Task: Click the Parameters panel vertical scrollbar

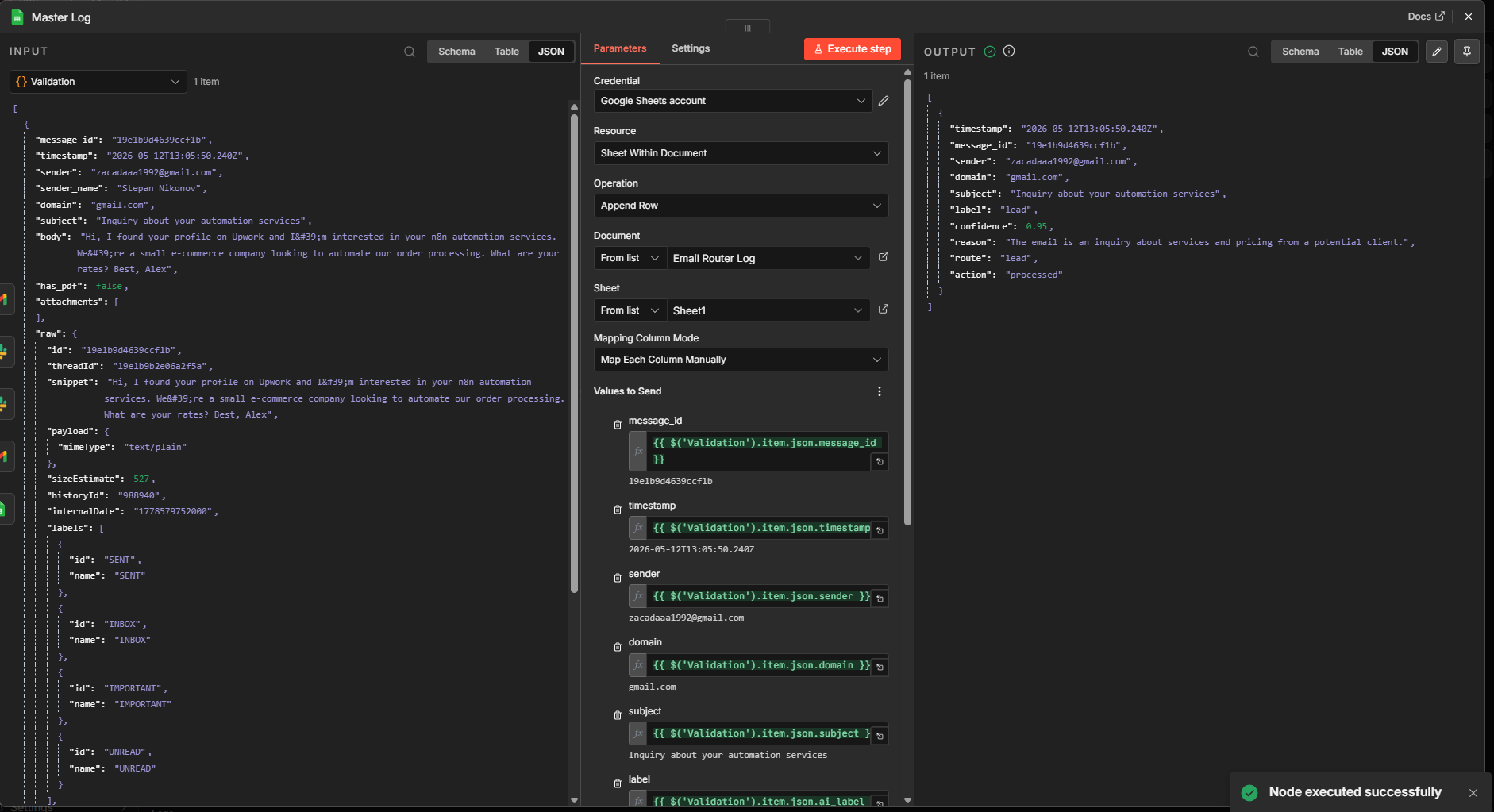Action: pyautogui.click(x=907, y=302)
